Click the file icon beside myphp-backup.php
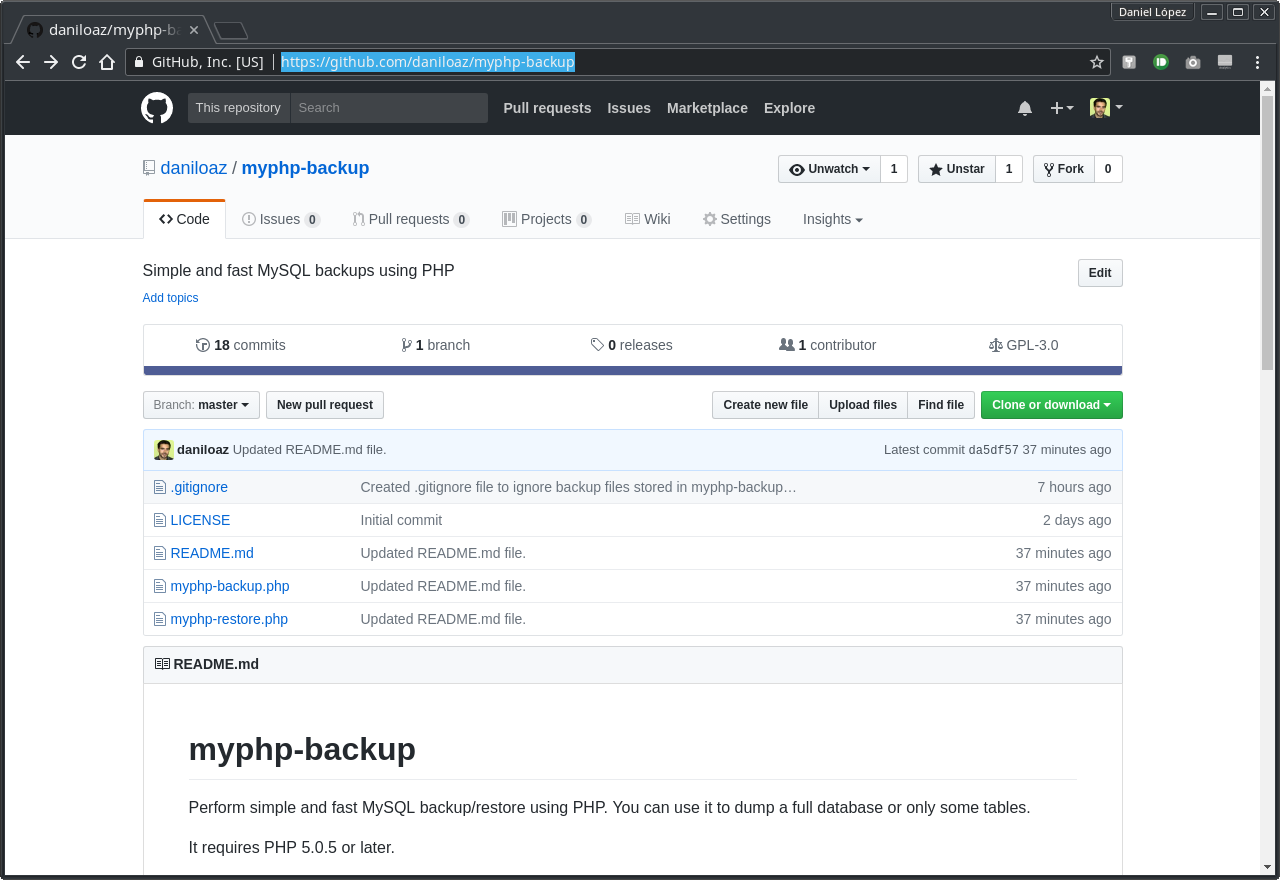 [x=160, y=586]
